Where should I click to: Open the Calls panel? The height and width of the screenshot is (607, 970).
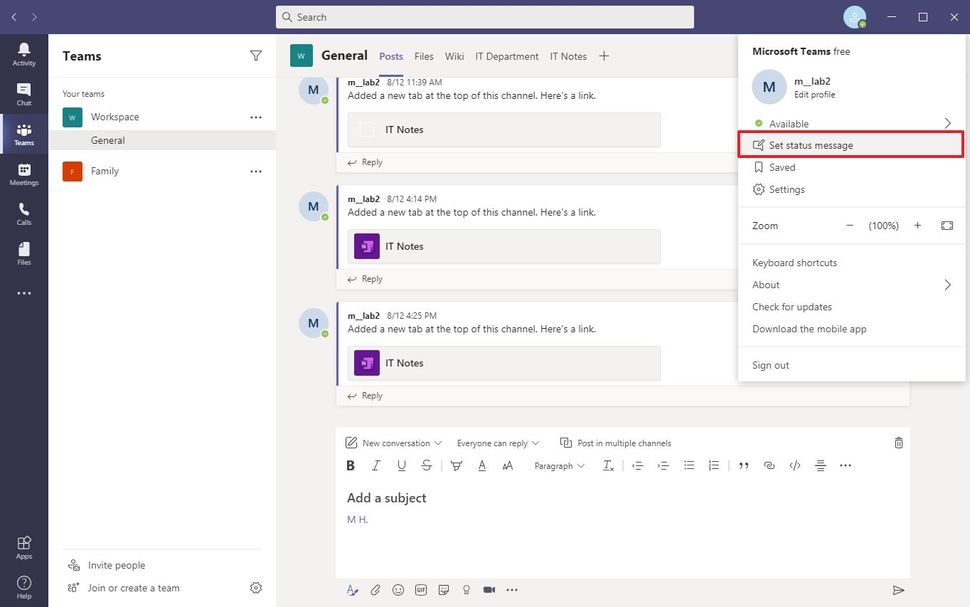[x=24, y=213]
